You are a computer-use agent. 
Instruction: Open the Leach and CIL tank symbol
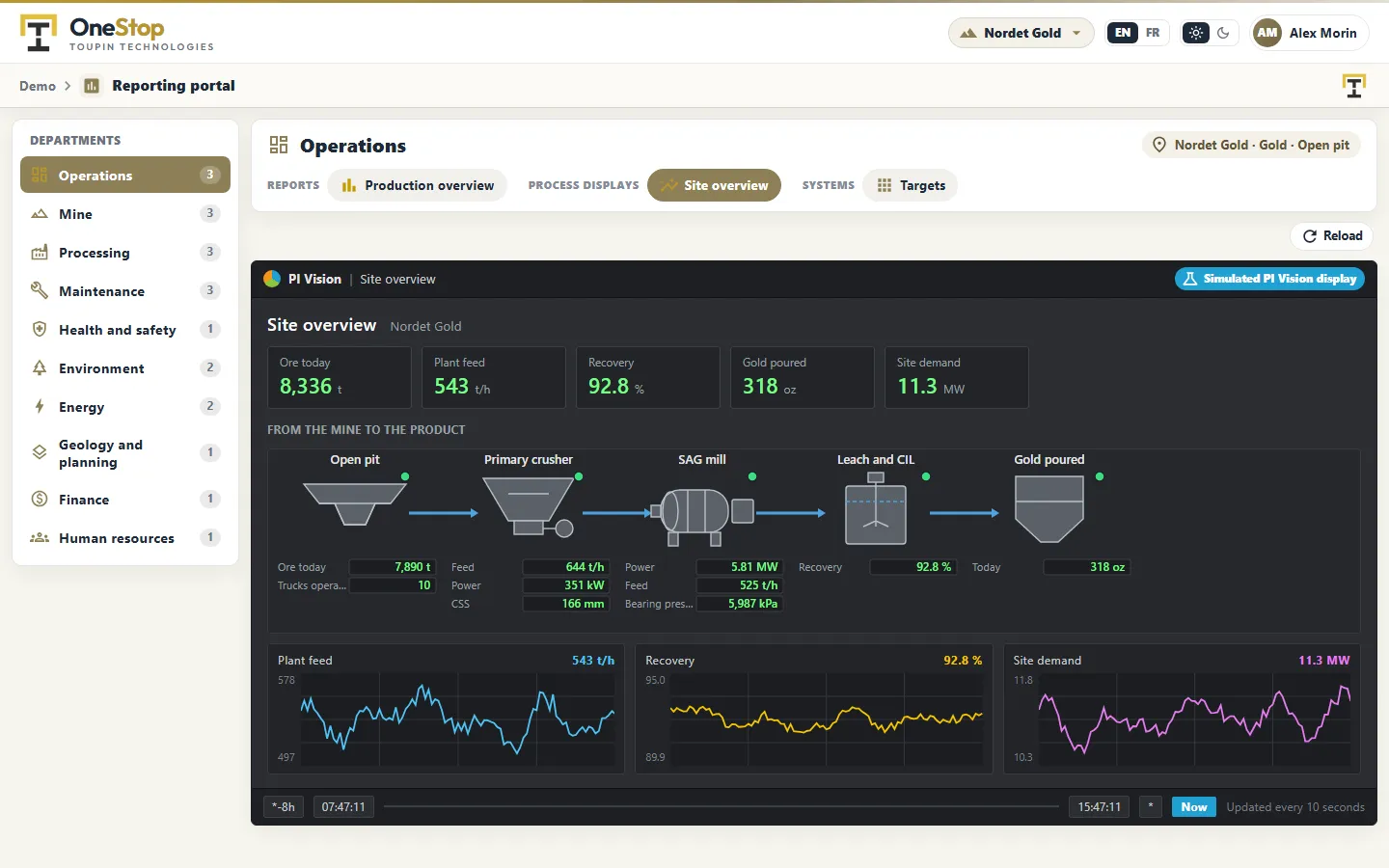876,509
